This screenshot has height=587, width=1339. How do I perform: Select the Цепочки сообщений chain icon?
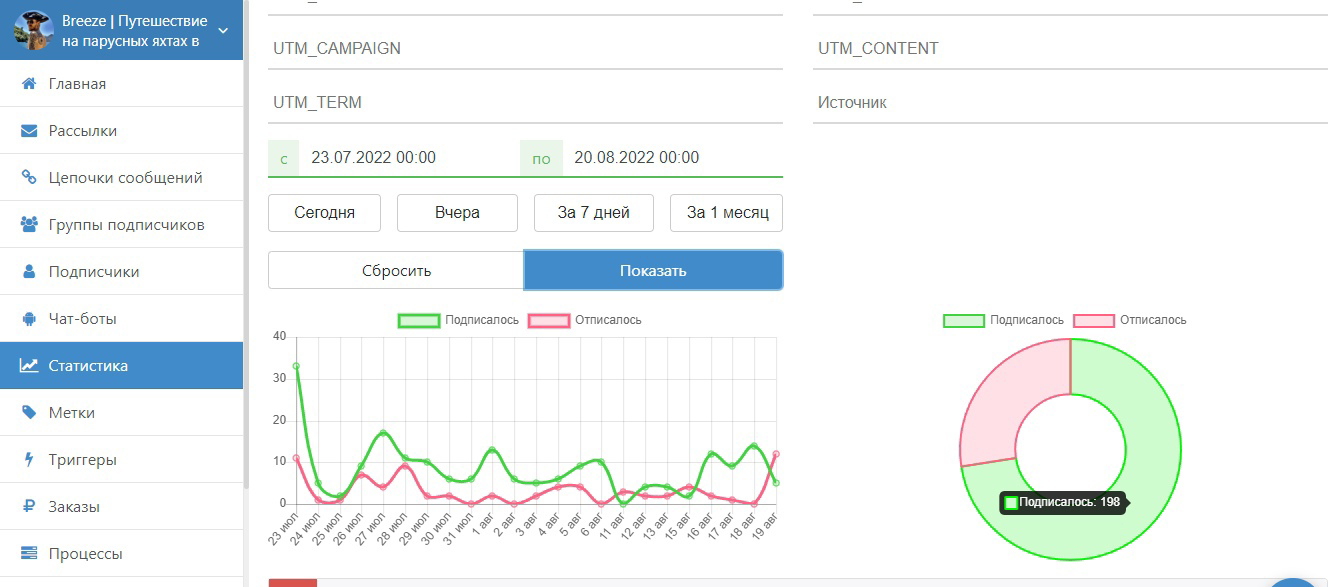pos(29,178)
